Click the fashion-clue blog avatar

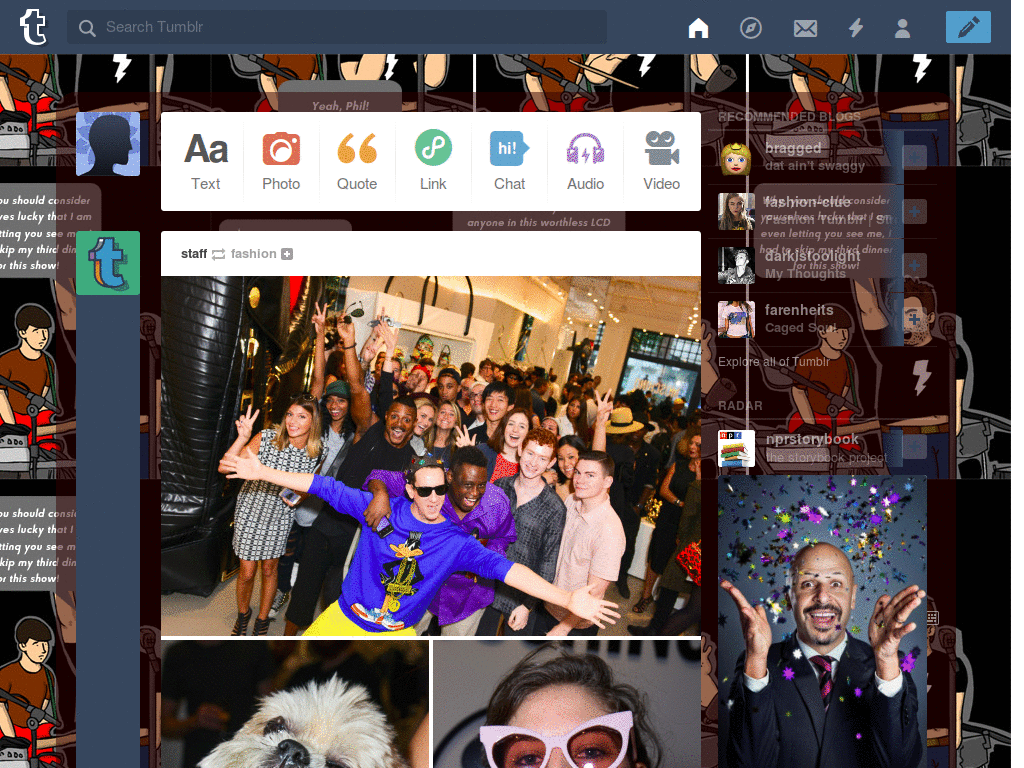click(x=736, y=212)
